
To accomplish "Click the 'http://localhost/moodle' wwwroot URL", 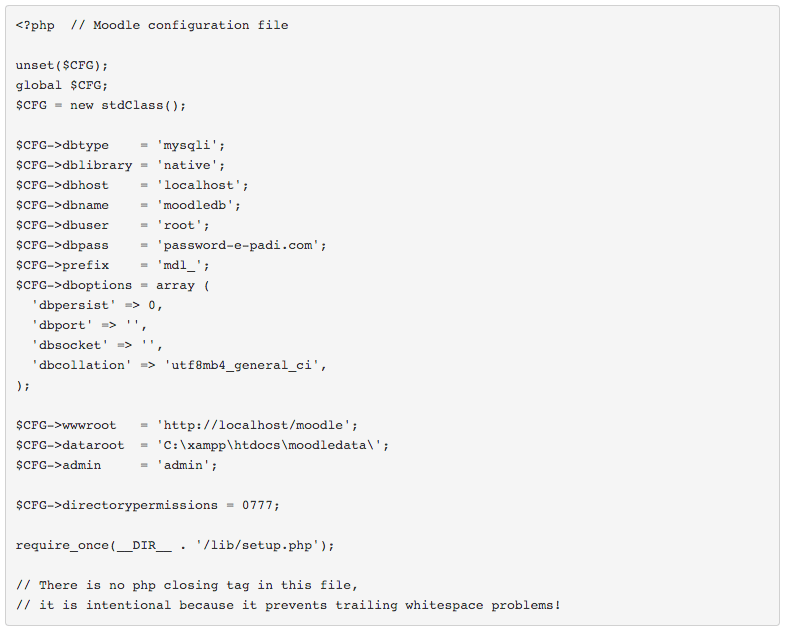I will pos(256,425).
